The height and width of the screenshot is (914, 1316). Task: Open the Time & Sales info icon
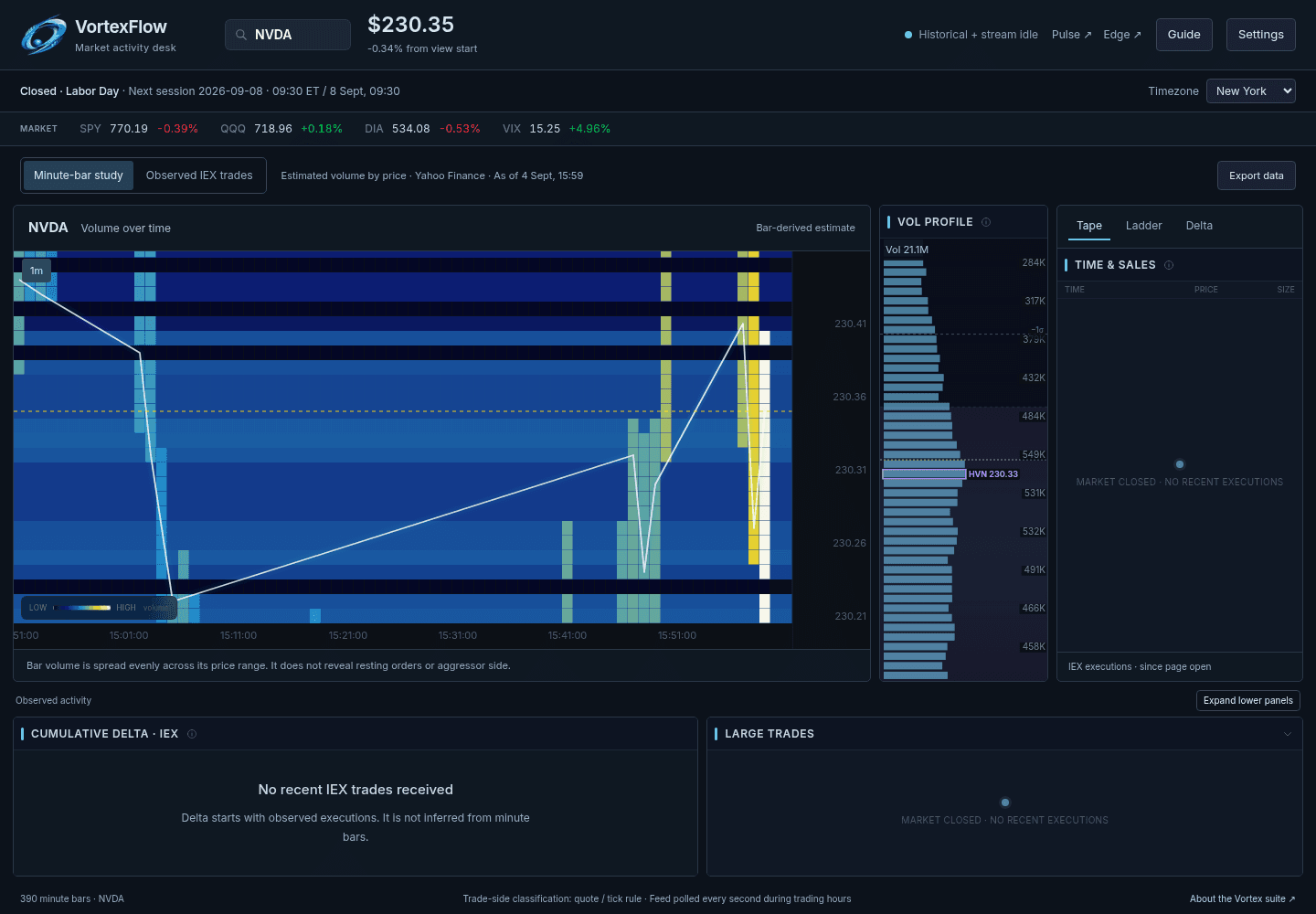tap(1169, 265)
